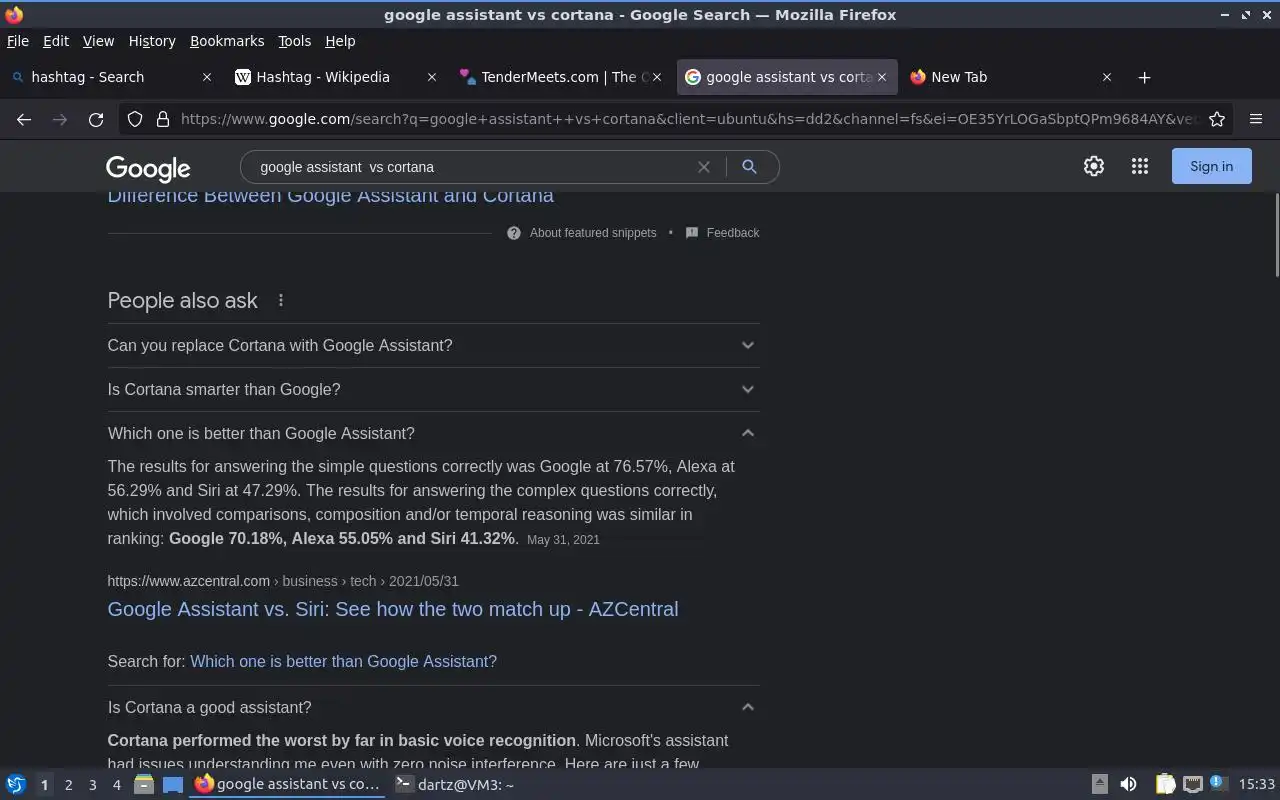The image size is (1280, 800).
Task: Open the Google apps grid
Action: (x=1140, y=167)
